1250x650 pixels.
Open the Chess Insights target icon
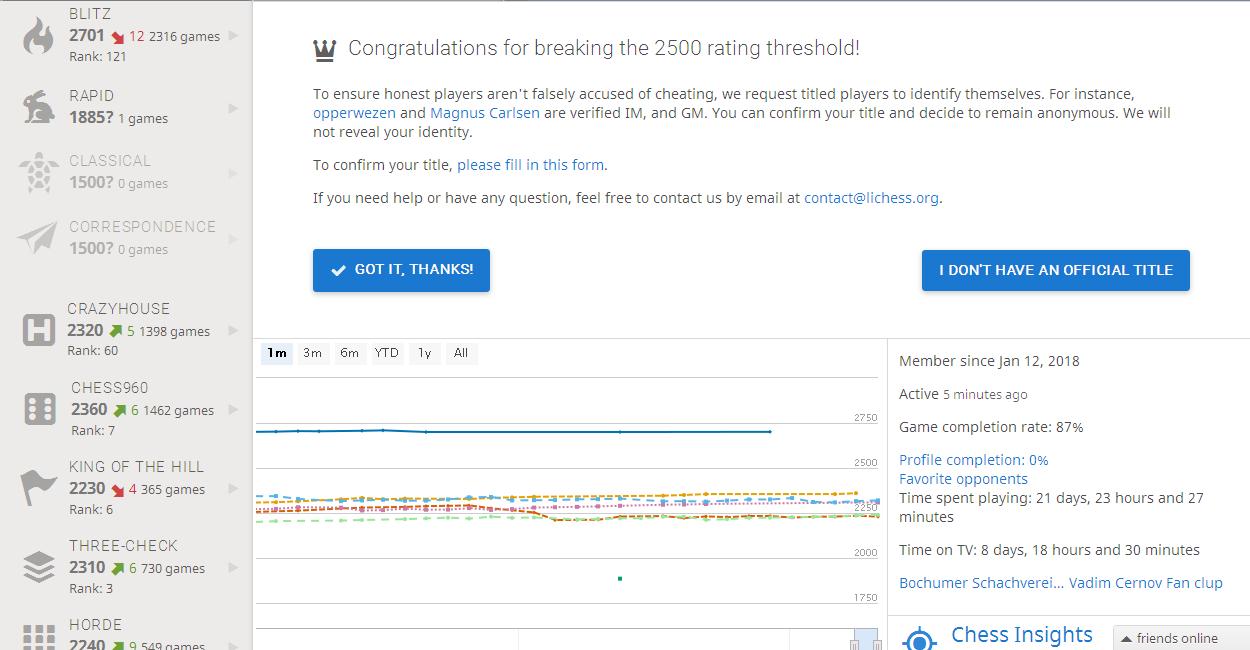point(919,638)
